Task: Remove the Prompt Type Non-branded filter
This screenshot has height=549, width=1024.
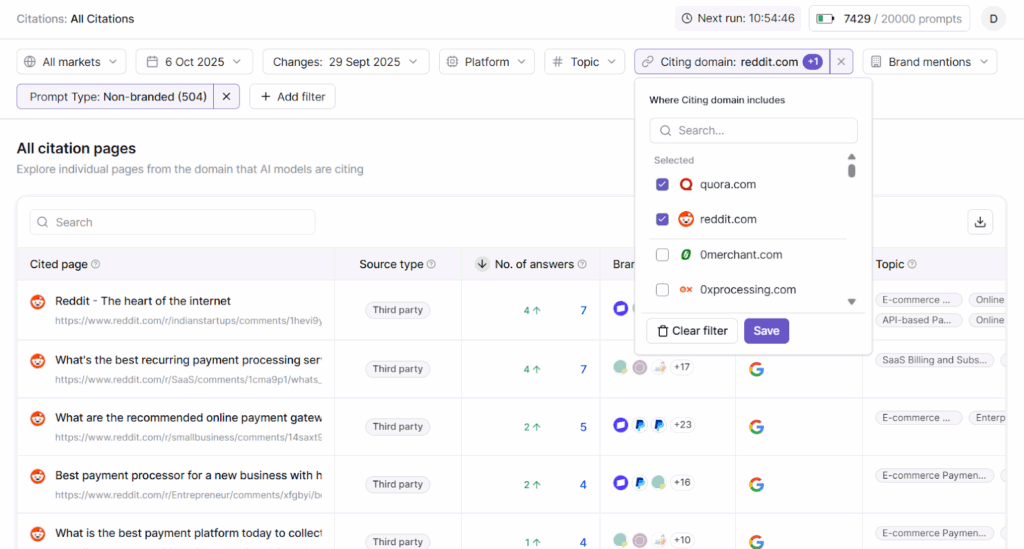Action: pyautogui.click(x=226, y=96)
